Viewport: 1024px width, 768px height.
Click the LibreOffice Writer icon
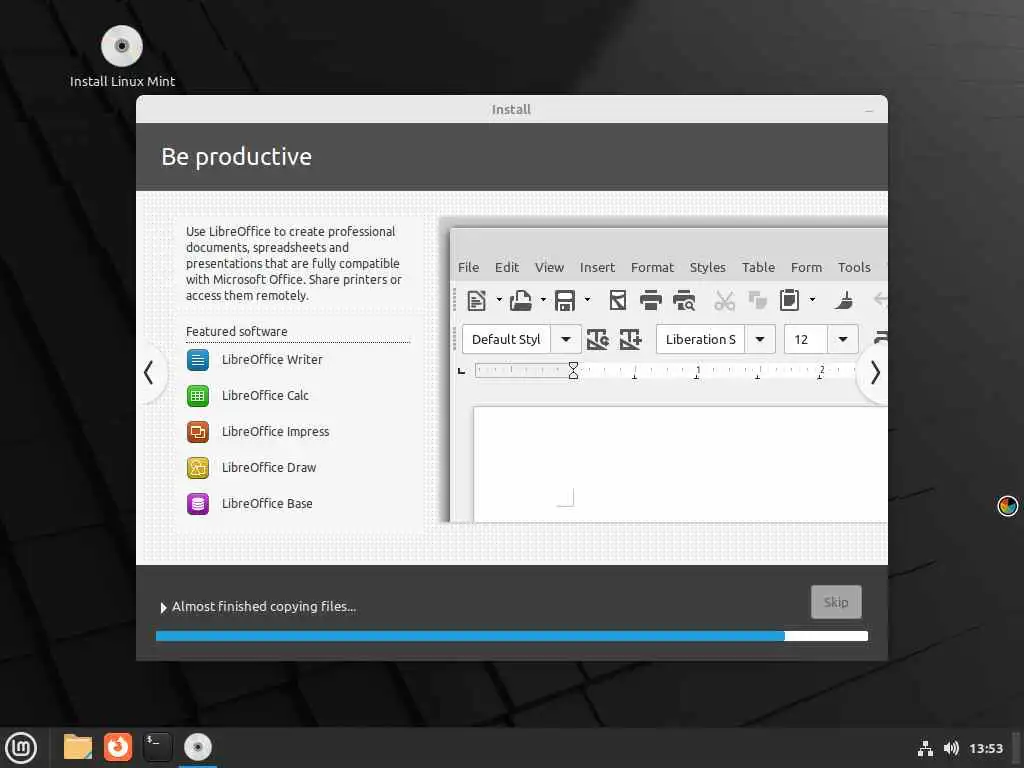[x=198, y=360]
